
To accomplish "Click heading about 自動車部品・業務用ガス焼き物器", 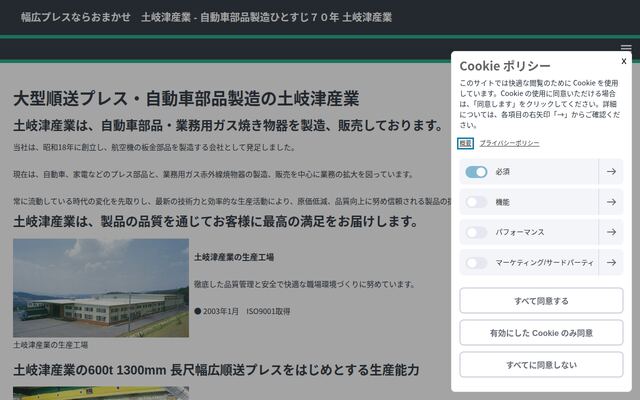I will (x=228, y=125).
